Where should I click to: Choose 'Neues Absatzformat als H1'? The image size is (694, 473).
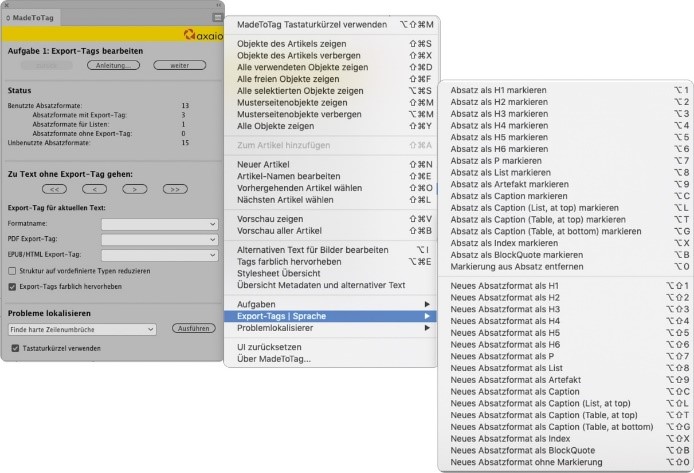566,286
